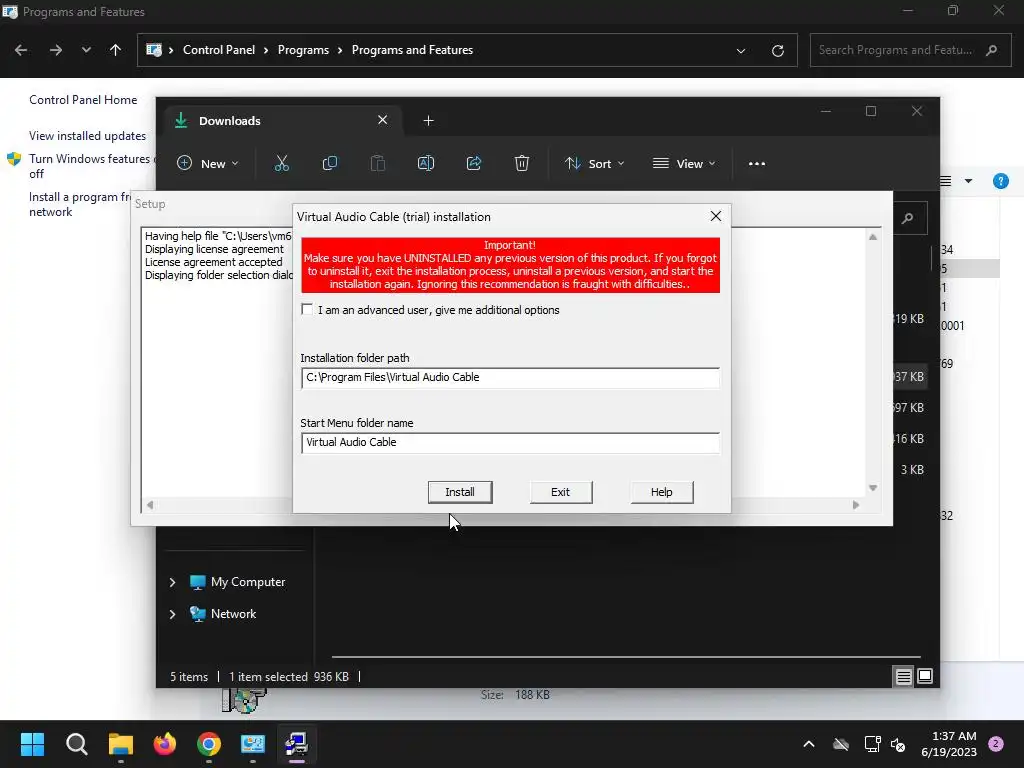Open recent locations dropdown in Control Panel
Image resolution: width=1024 pixels, height=768 pixels.
coord(86,50)
